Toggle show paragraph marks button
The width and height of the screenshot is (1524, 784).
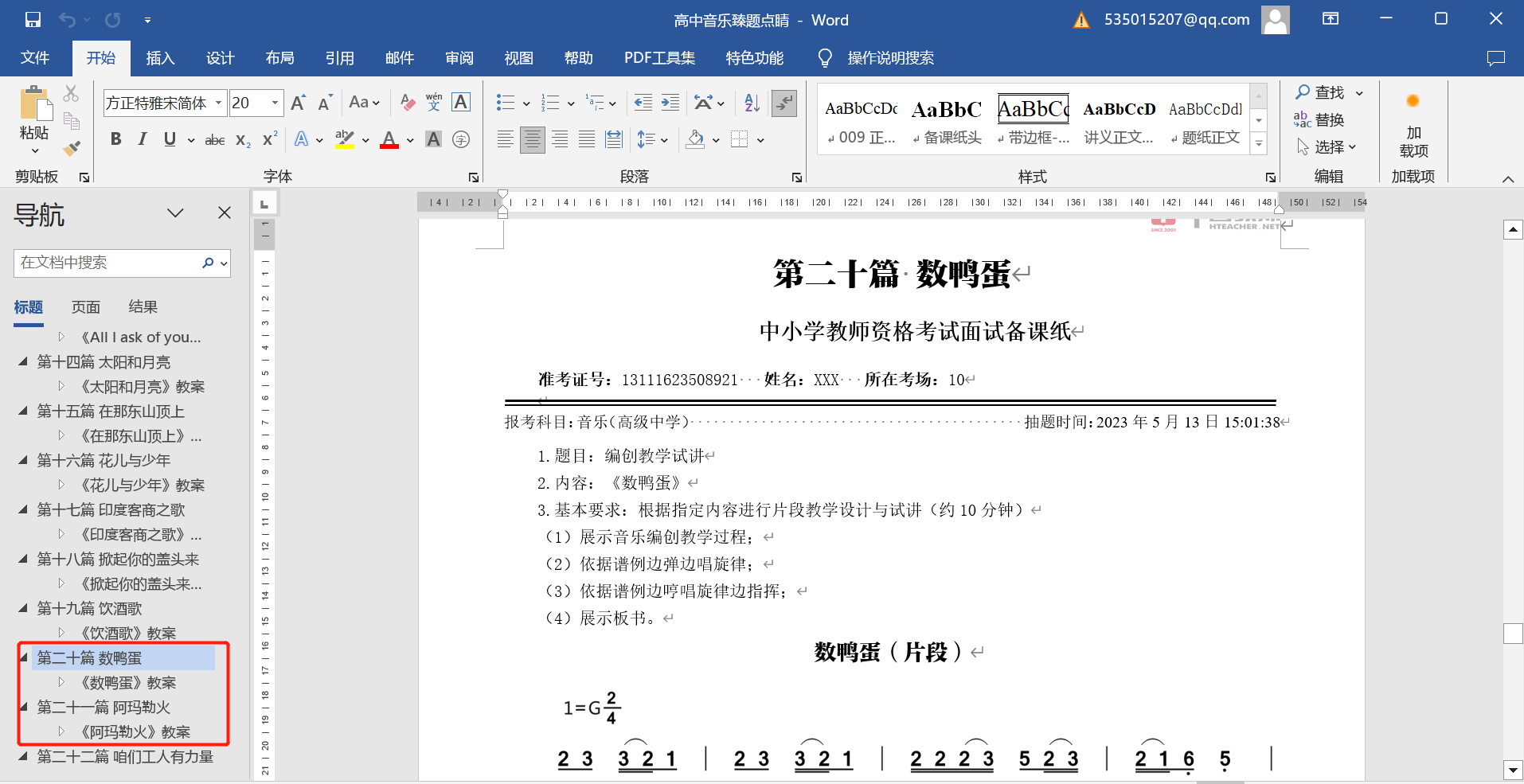[x=784, y=103]
